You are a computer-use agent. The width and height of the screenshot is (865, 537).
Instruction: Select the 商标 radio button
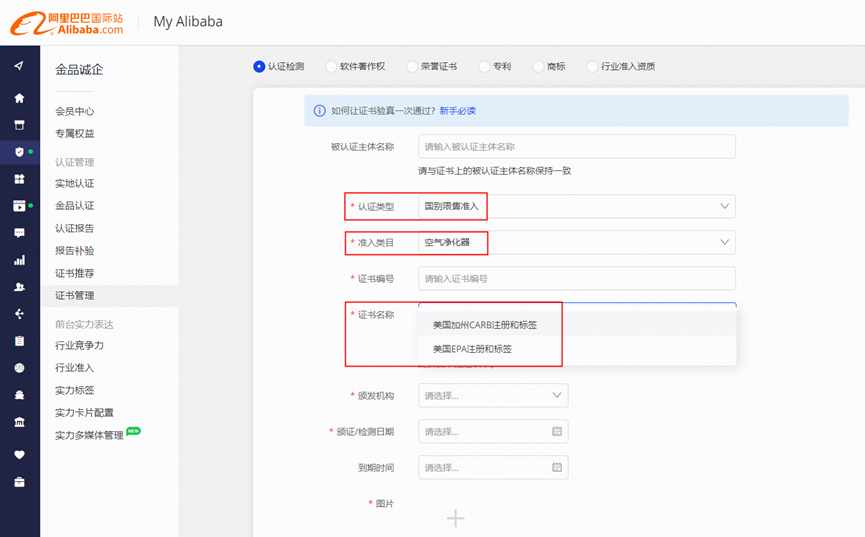(538, 66)
